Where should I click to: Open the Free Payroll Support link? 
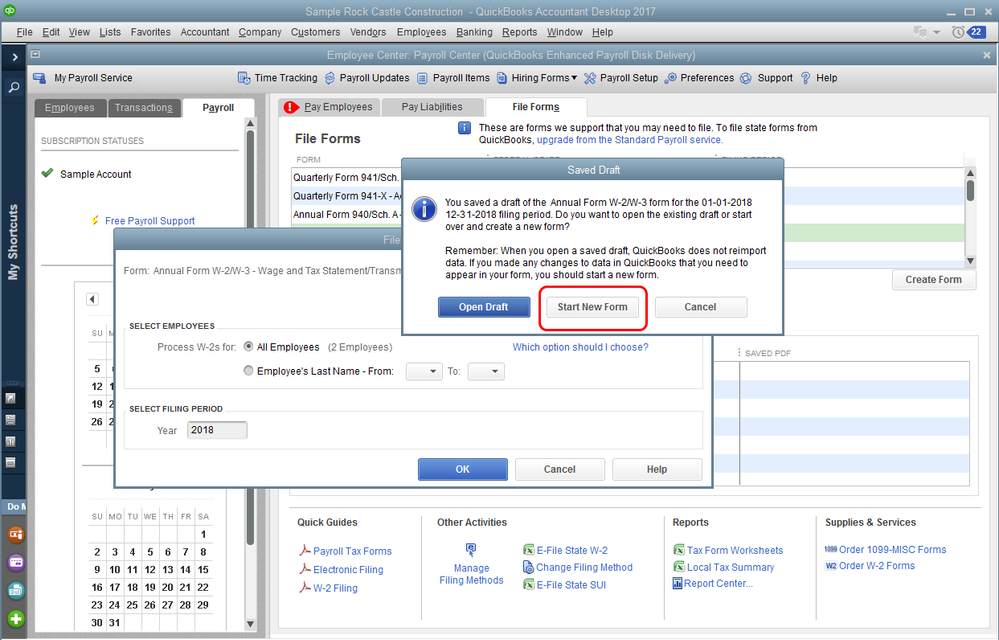pyautogui.click(x=150, y=221)
